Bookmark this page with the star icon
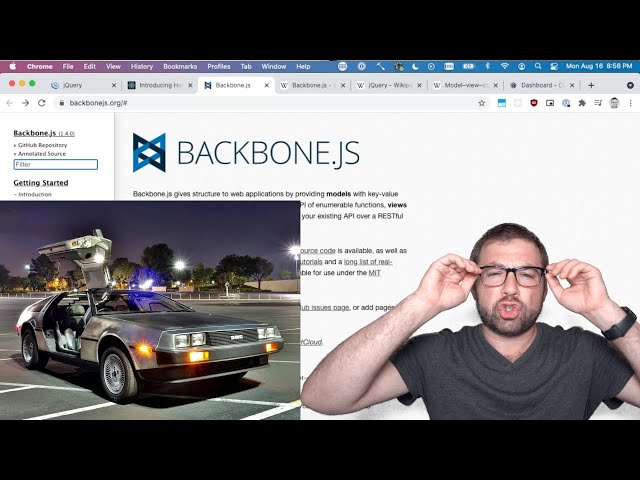640x480 pixels. coord(482,103)
